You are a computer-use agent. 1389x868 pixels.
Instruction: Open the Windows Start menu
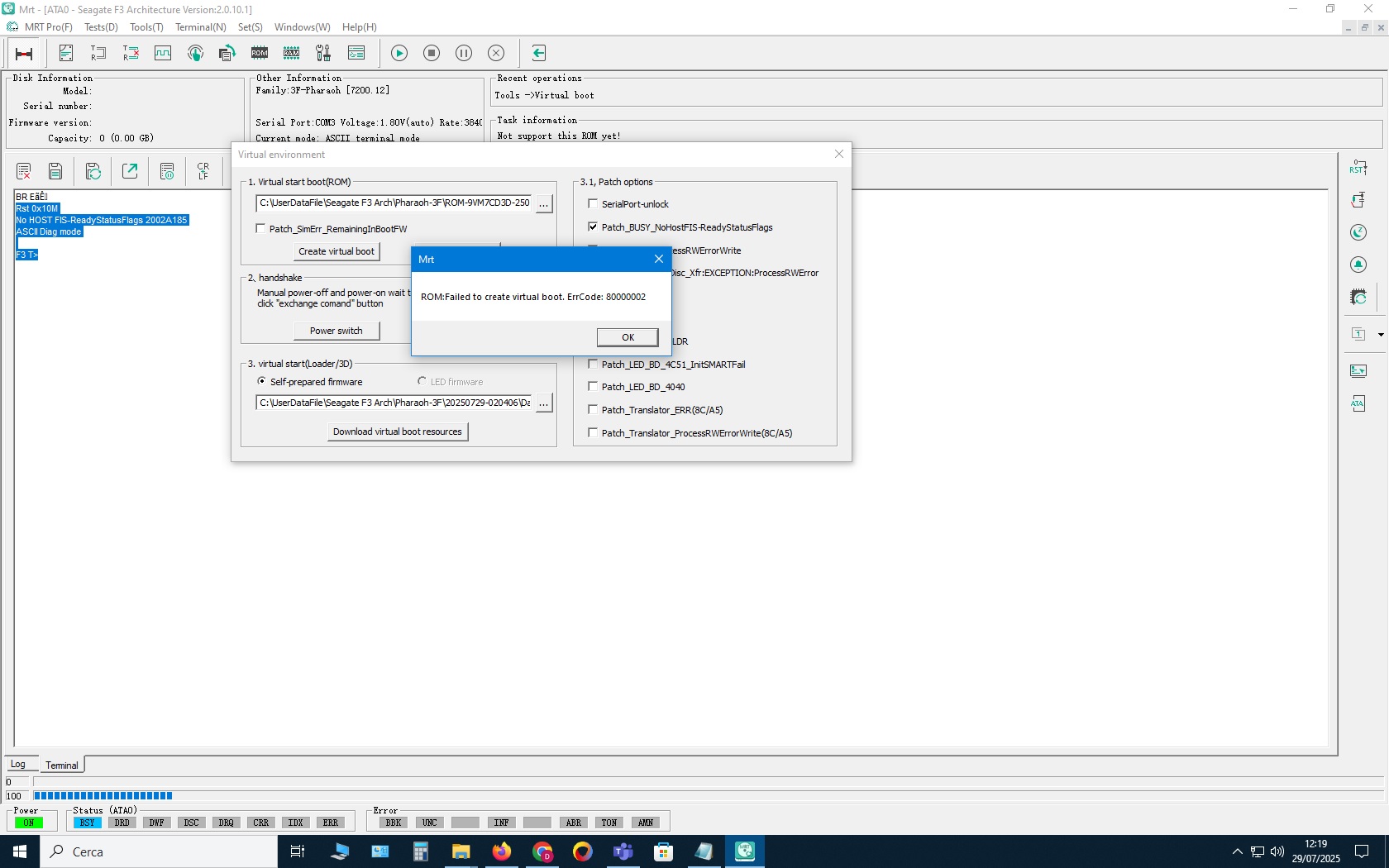(20, 851)
